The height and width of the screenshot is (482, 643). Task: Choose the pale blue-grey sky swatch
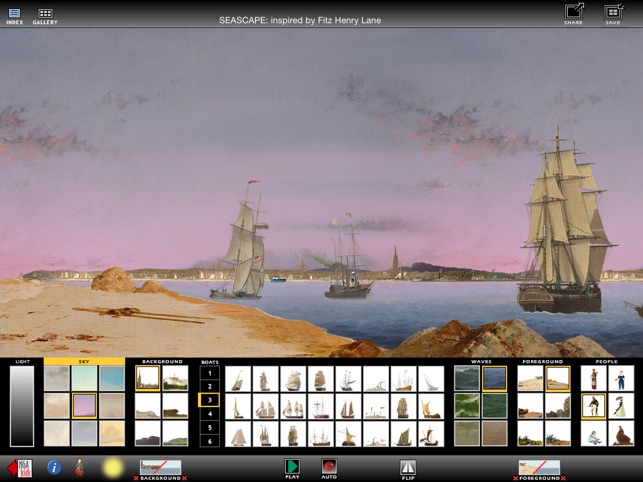84,434
